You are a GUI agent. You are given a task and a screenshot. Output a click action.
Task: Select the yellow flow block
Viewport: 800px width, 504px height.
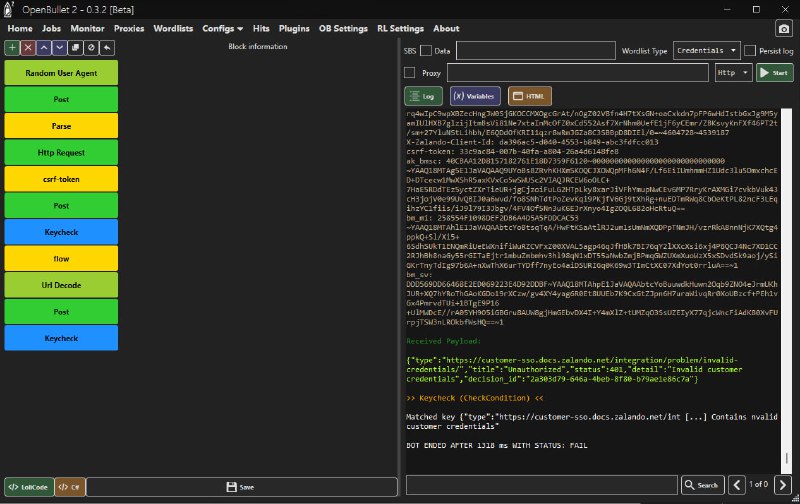click(x=61, y=259)
